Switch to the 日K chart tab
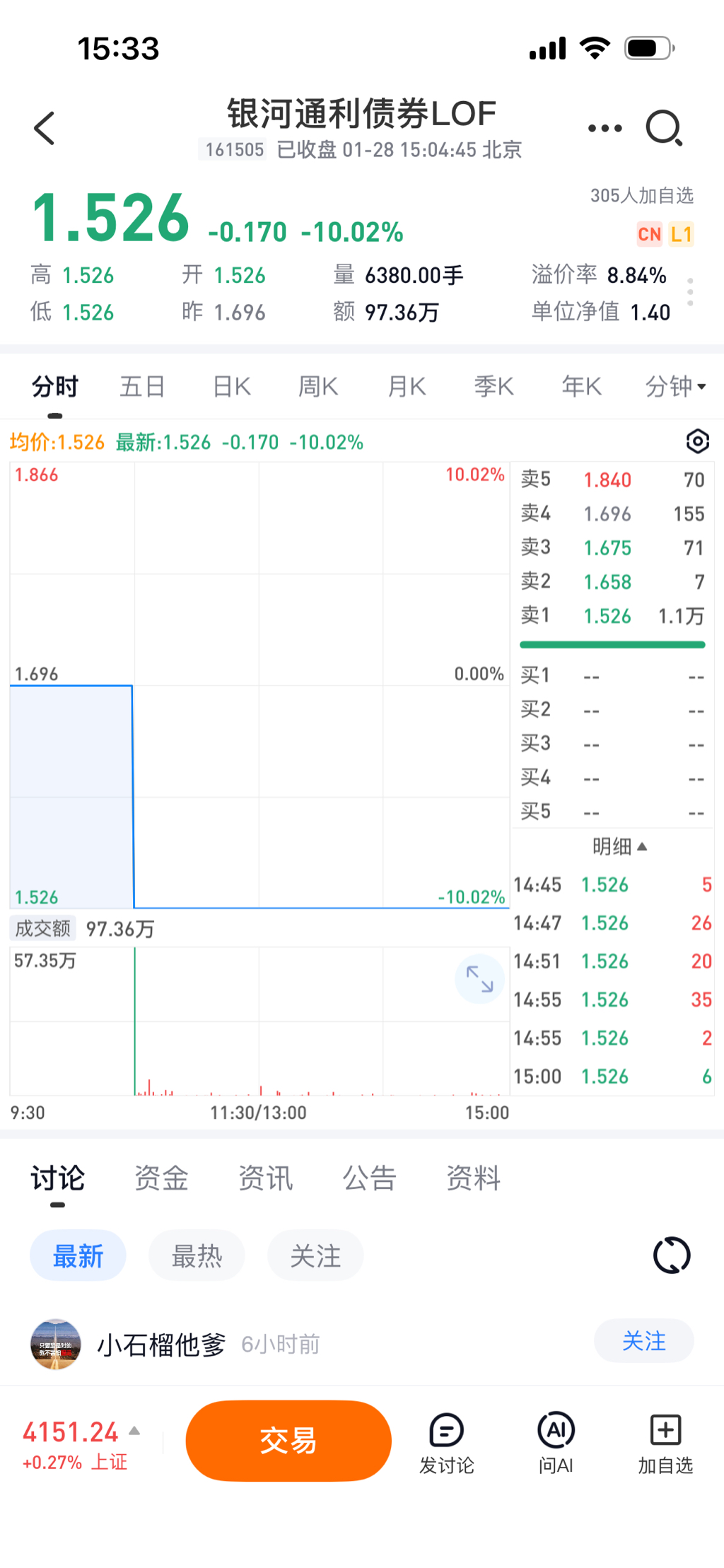 click(x=232, y=387)
